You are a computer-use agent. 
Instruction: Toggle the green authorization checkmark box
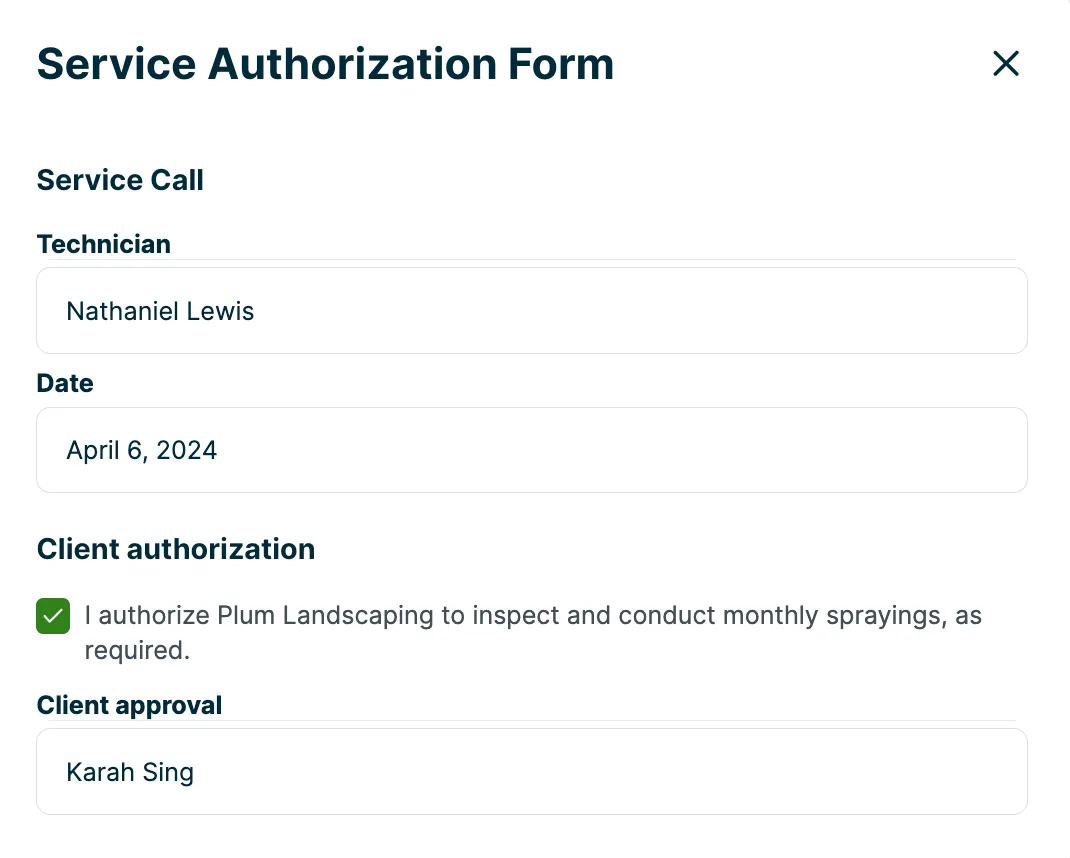click(x=53, y=616)
